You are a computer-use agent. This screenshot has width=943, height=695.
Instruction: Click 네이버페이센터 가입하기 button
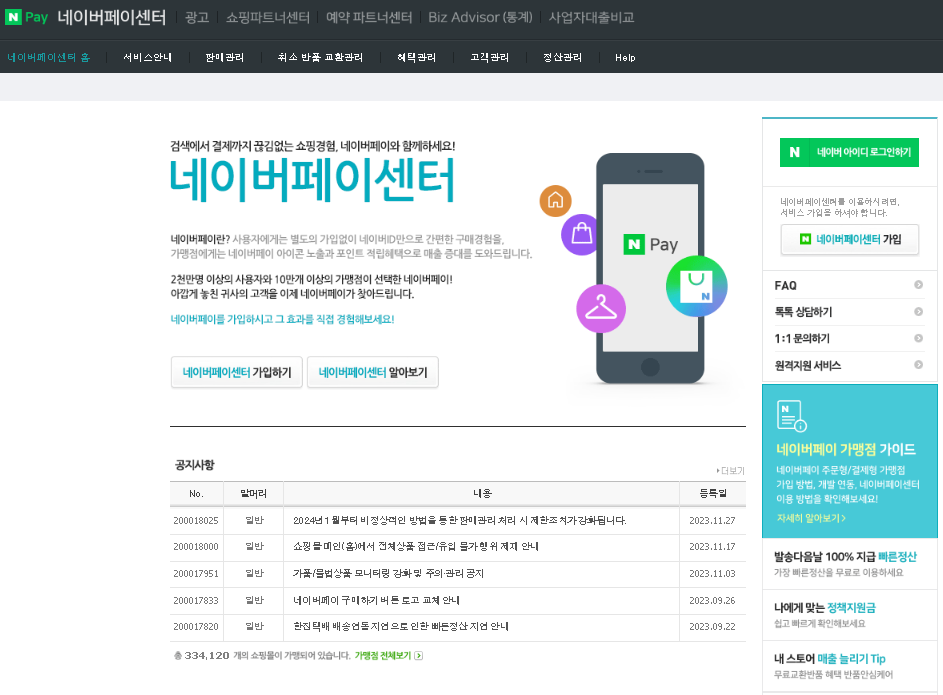[236, 372]
